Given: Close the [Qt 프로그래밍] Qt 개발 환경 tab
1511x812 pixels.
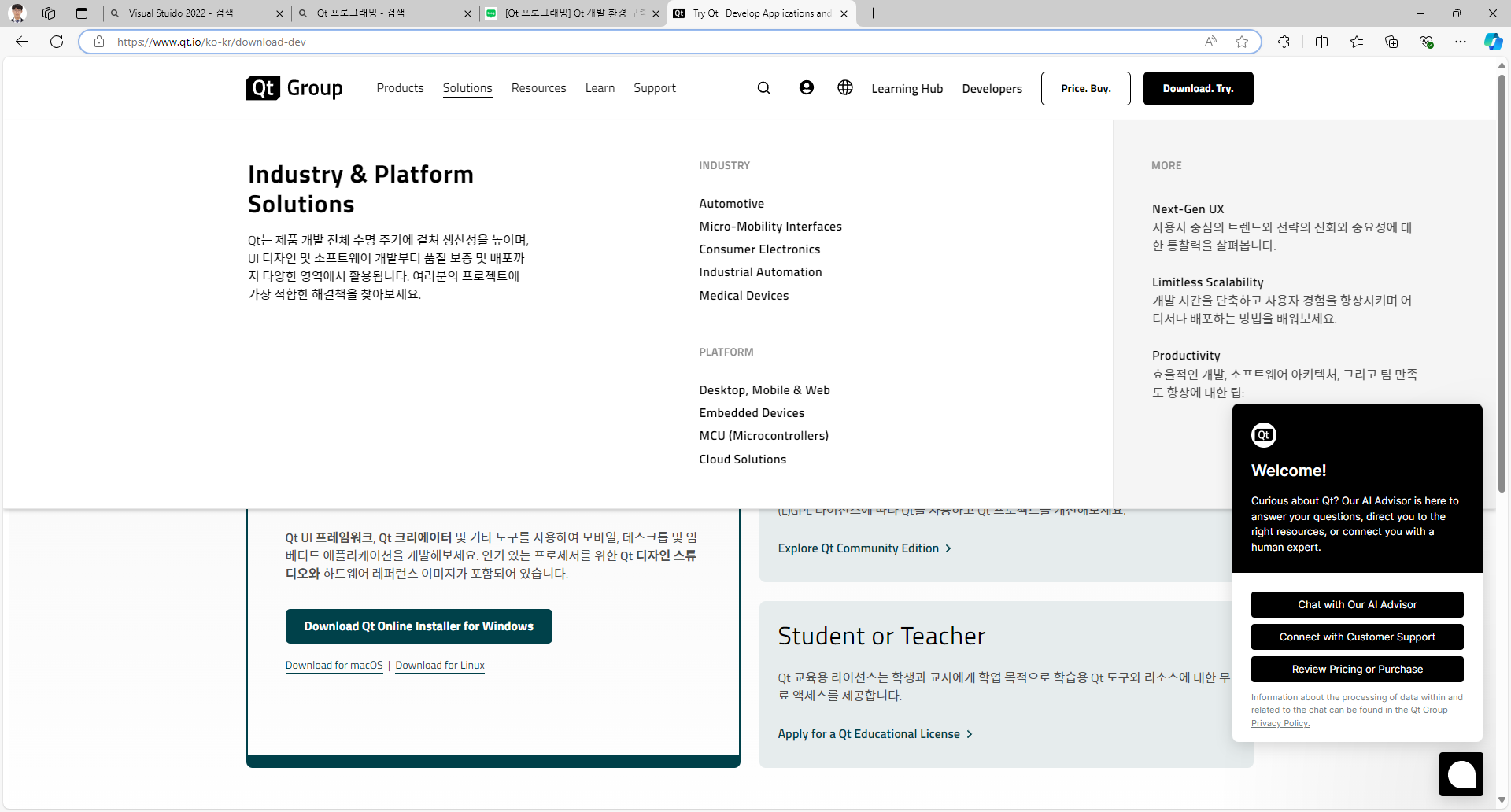Looking at the screenshot, I should pos(656,13).
